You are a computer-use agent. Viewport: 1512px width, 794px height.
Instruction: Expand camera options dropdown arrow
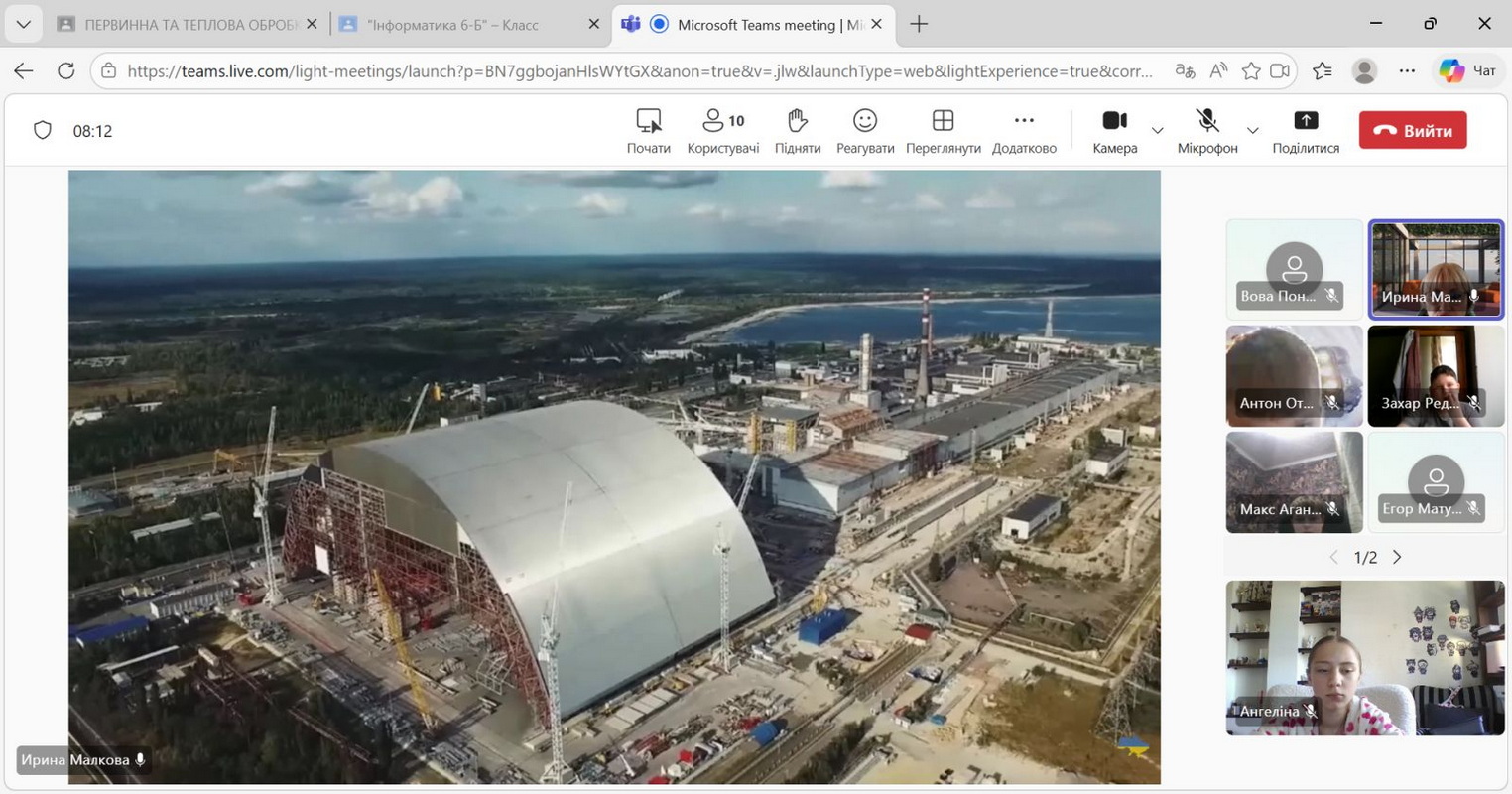1157,131
